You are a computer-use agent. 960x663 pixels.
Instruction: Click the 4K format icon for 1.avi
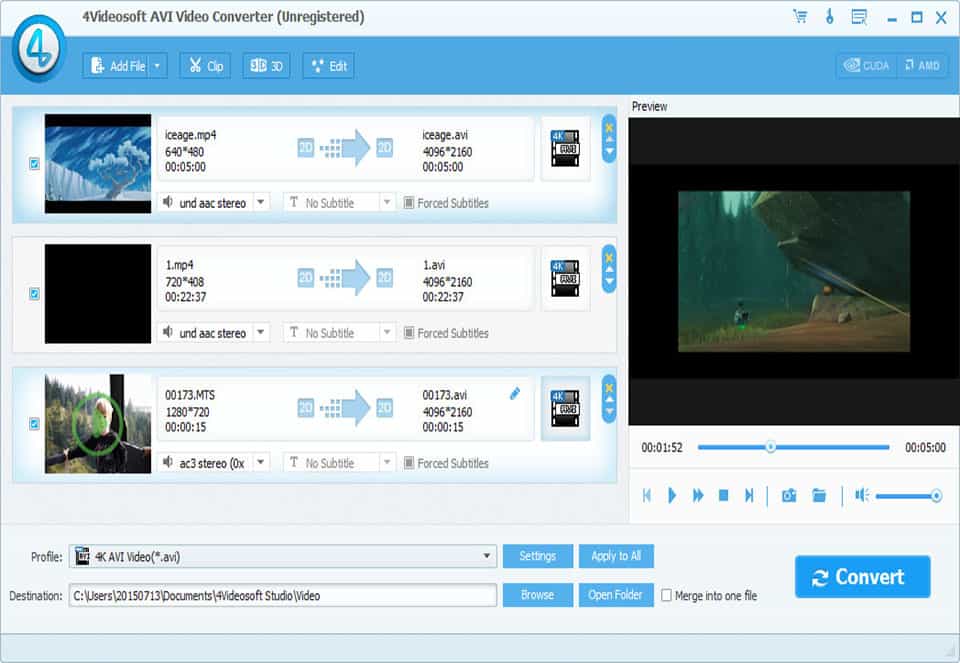click(565, 279)
